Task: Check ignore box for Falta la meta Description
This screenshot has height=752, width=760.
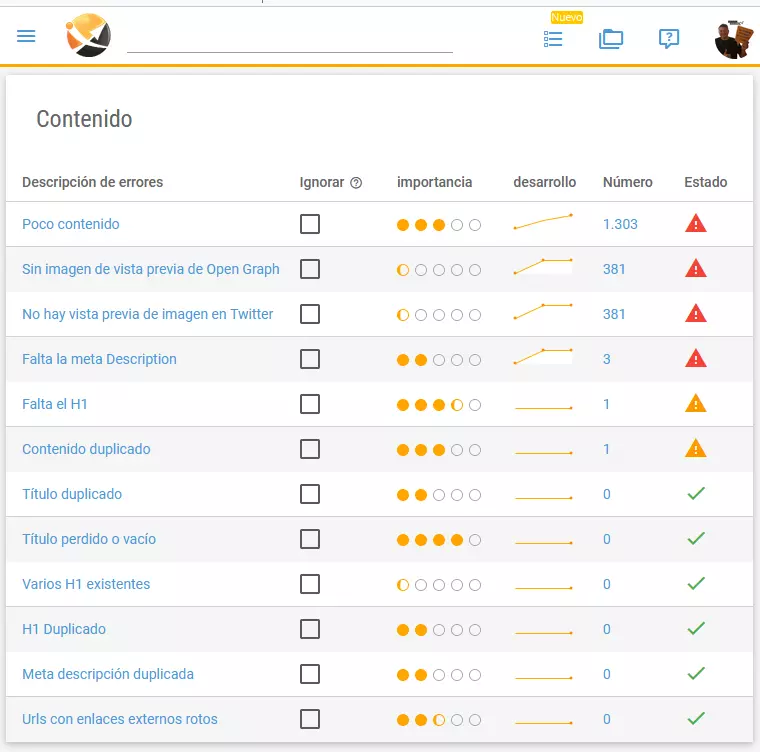Action: coord(310,359)
